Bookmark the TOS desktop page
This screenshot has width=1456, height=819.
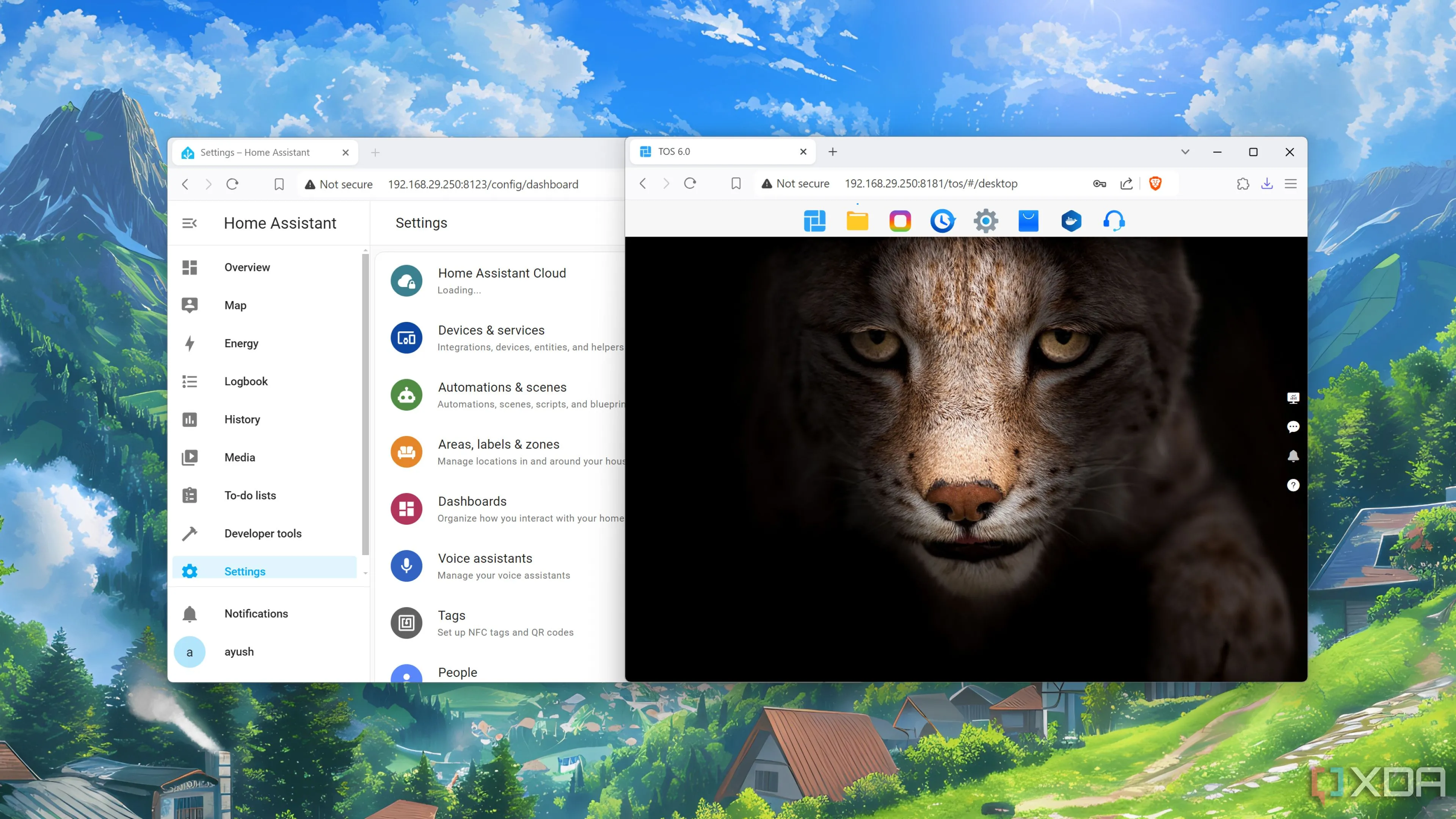(x=735, y=183)
